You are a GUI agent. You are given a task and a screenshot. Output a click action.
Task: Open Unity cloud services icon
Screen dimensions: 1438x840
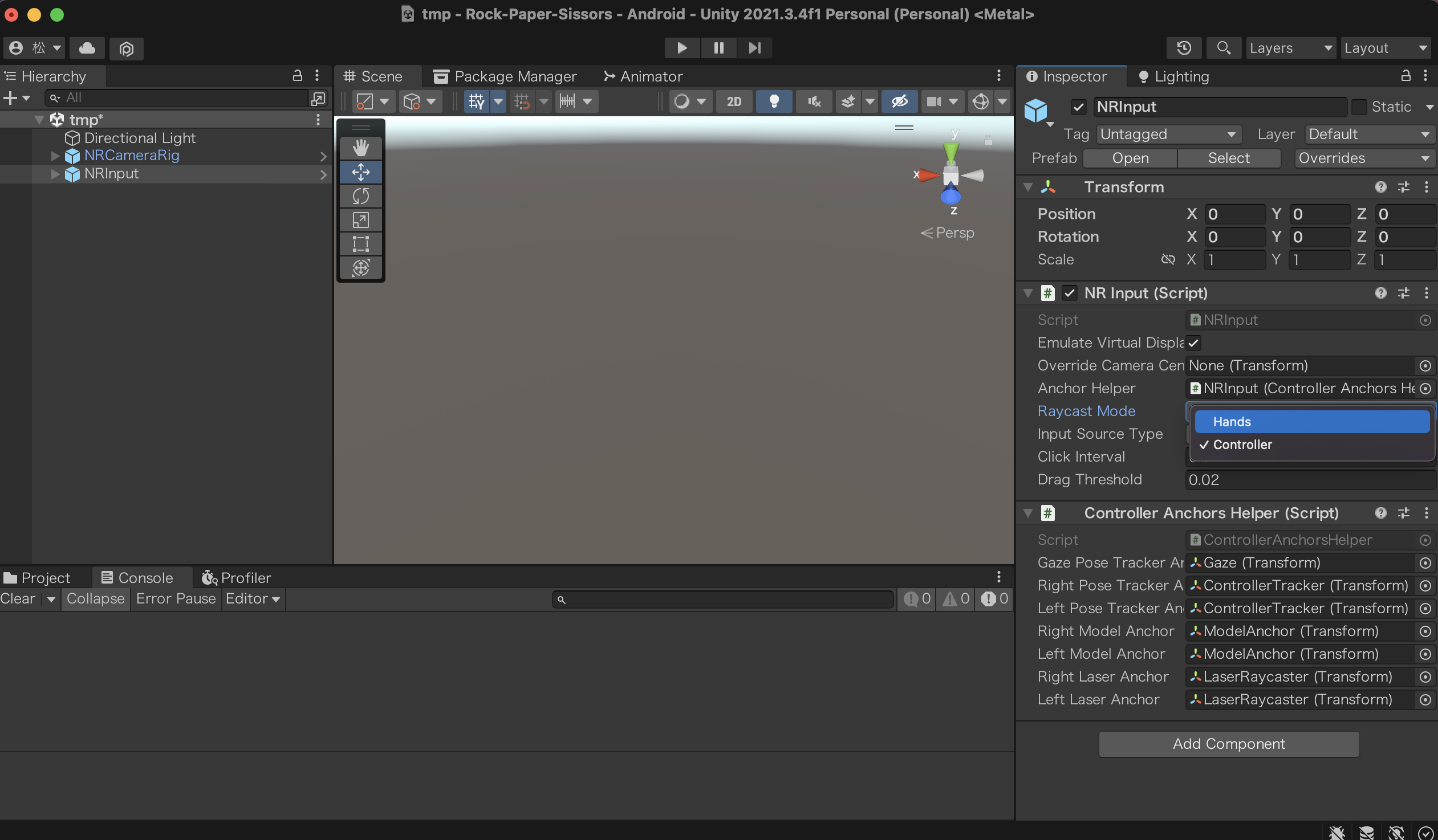(x=87, y=48)
